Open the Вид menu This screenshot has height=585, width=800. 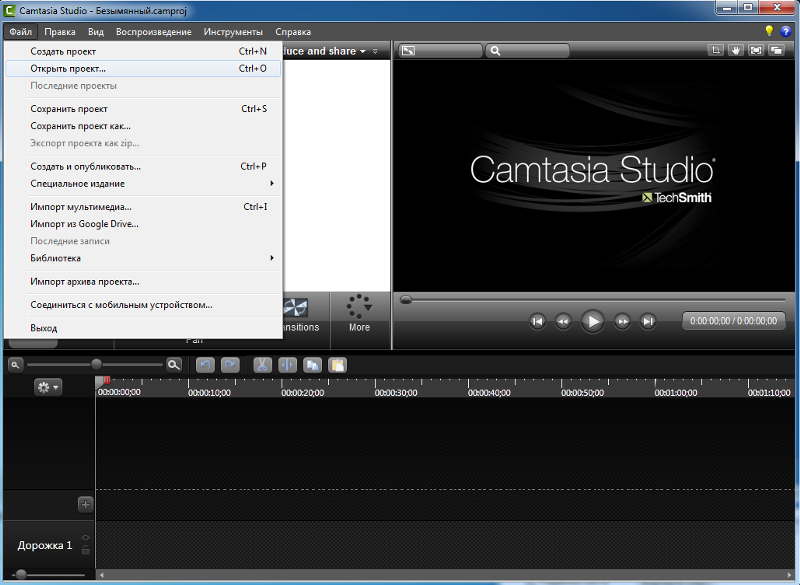pyautogui.click(x=96, y=32)
